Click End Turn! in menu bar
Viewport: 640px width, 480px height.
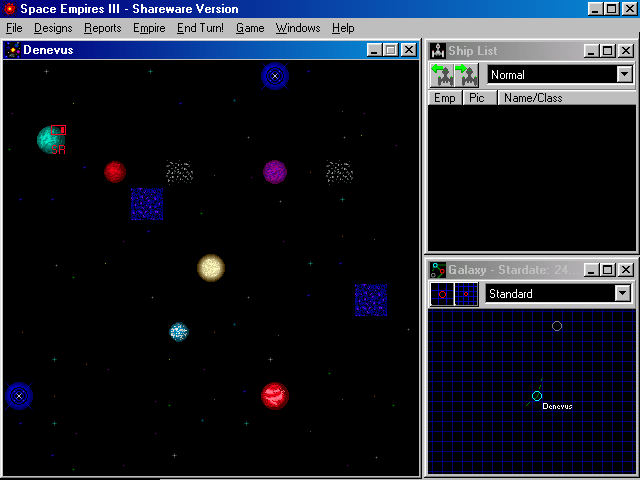(200, 28)
